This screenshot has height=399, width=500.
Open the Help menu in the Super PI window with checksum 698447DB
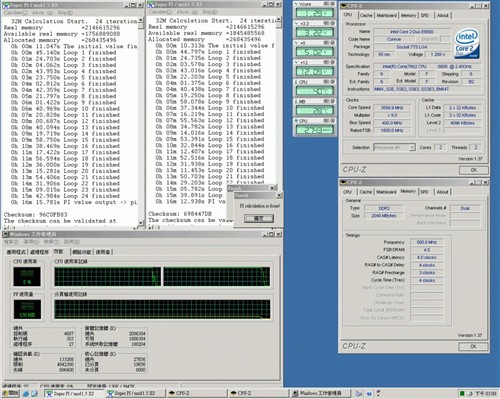pos(210,12)
